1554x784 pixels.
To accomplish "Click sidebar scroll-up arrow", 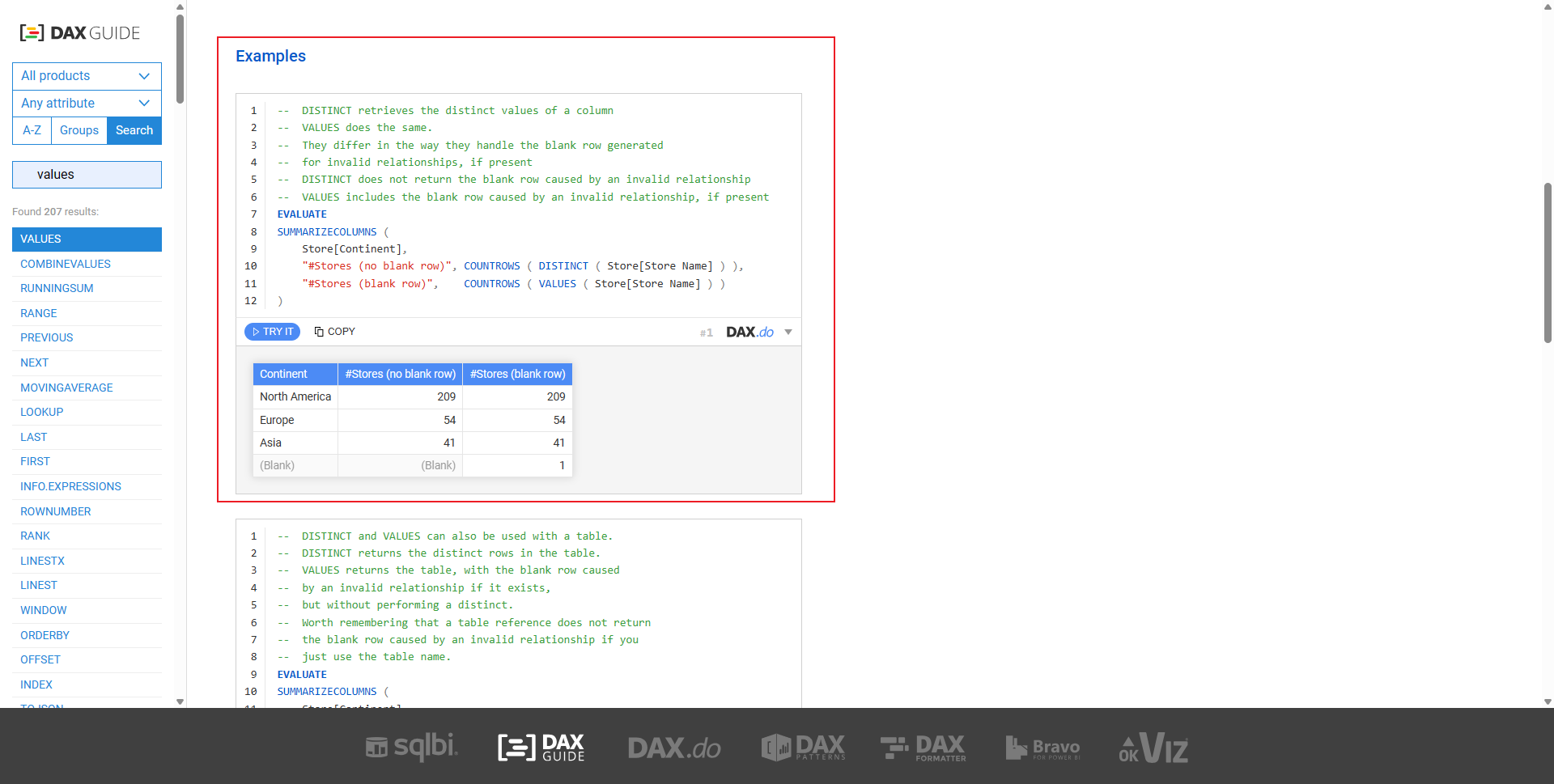I will point(180,6).
